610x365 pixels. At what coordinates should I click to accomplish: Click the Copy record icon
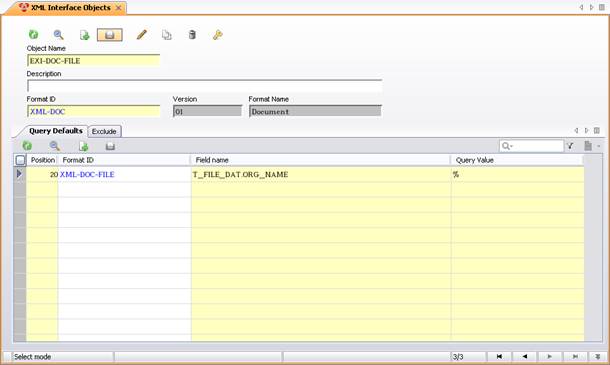tap(167, 35)
